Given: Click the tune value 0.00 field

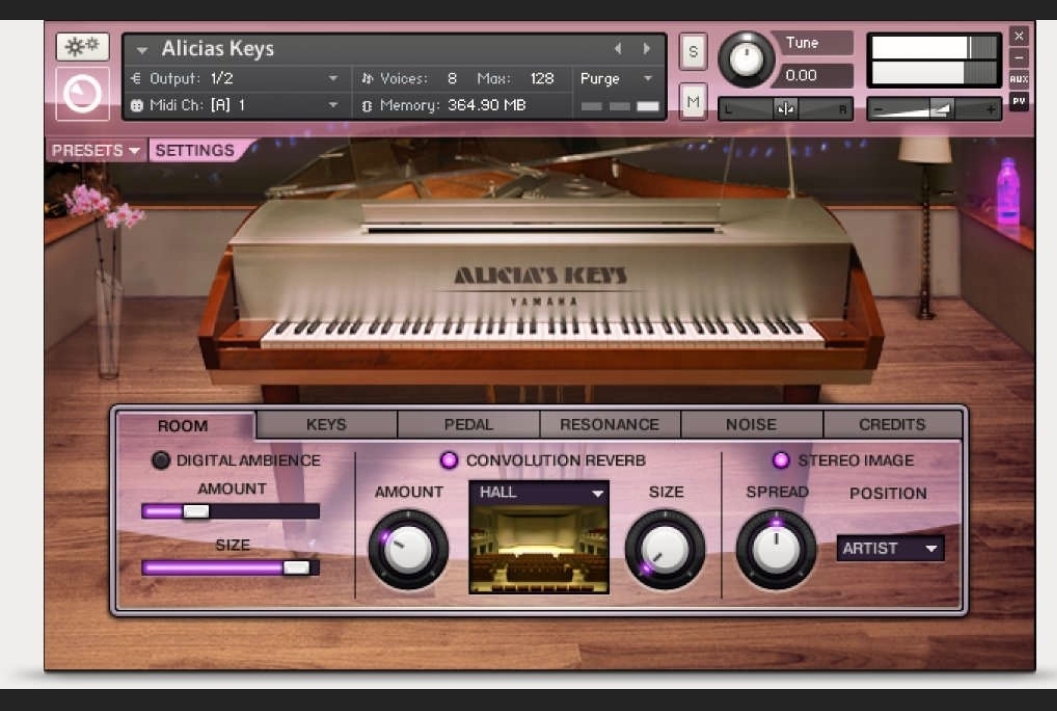Looking at the screenshot, I should click(815, 75).
